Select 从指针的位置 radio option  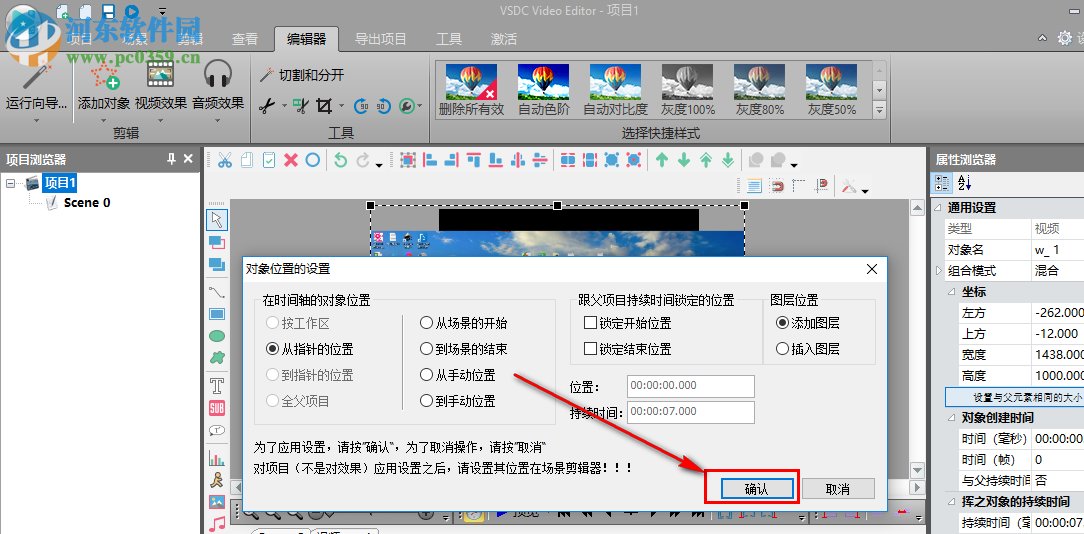tap(310, 349)
